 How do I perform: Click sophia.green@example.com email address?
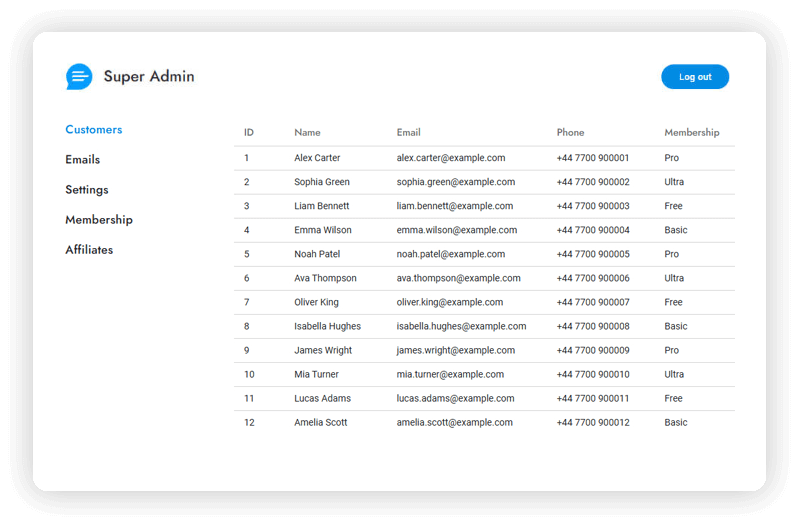(x=455, y=182)
